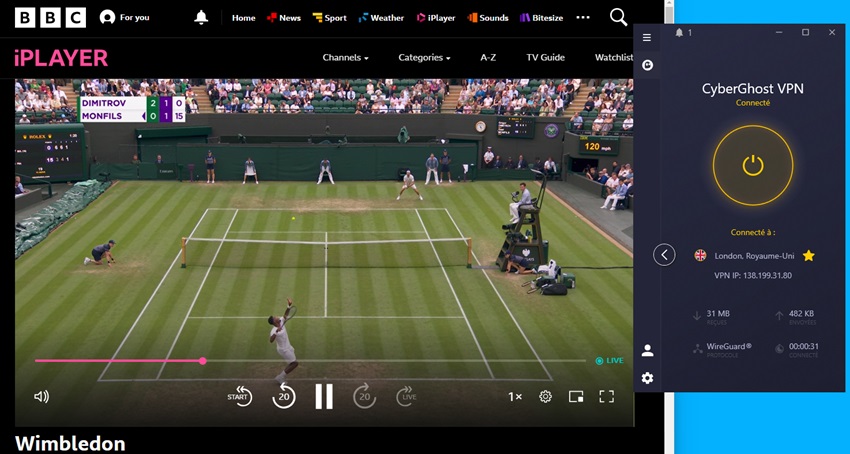Click the pink iPLAYER logo
This screenshot has height=454, width=850.
(x=61, y=57)
